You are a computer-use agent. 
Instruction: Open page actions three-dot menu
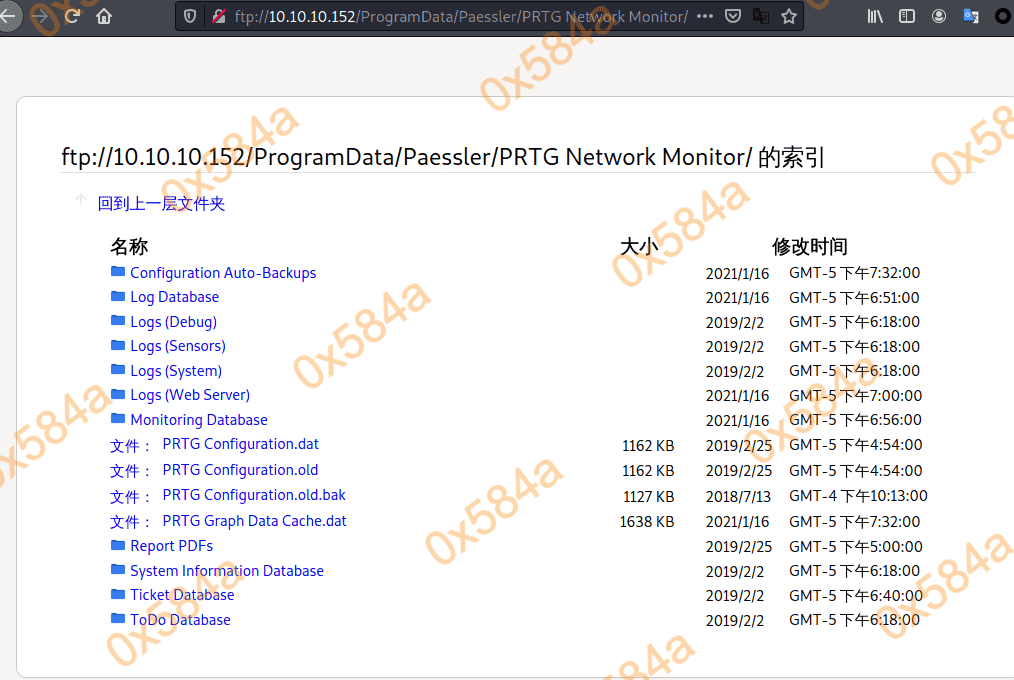pos(704,16)
